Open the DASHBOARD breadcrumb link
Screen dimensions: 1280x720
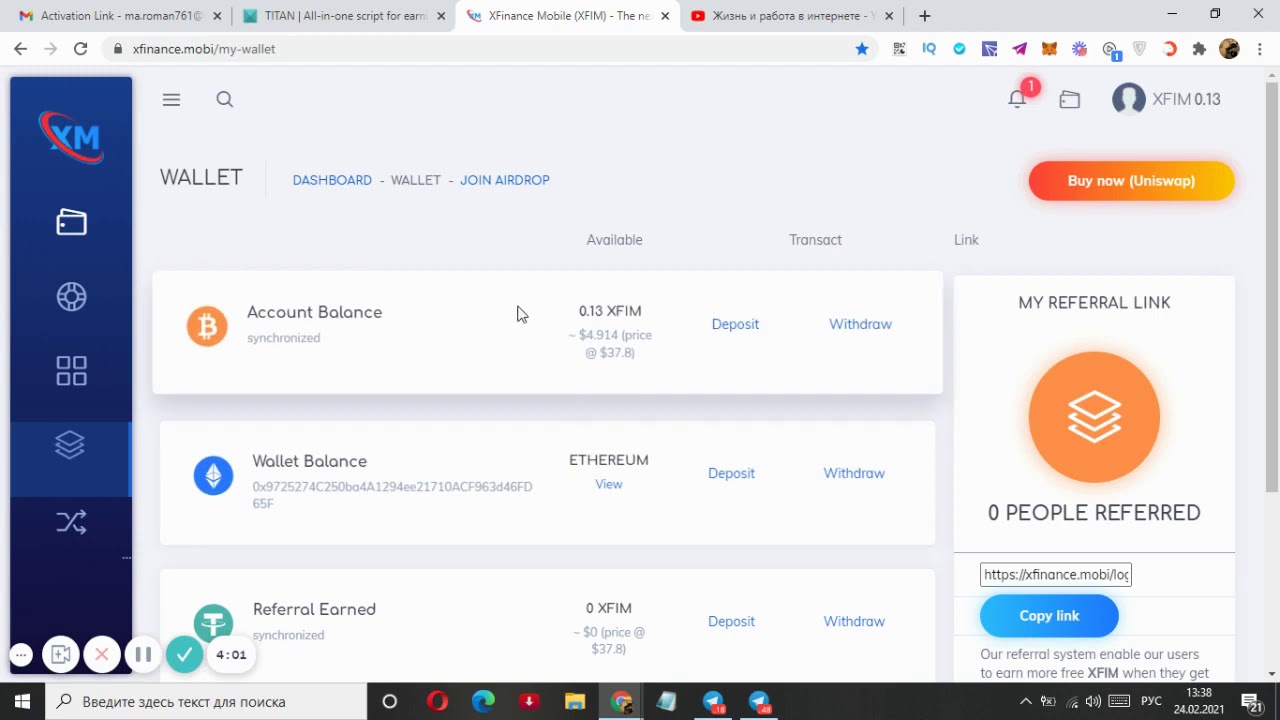(x=332, y=180)
